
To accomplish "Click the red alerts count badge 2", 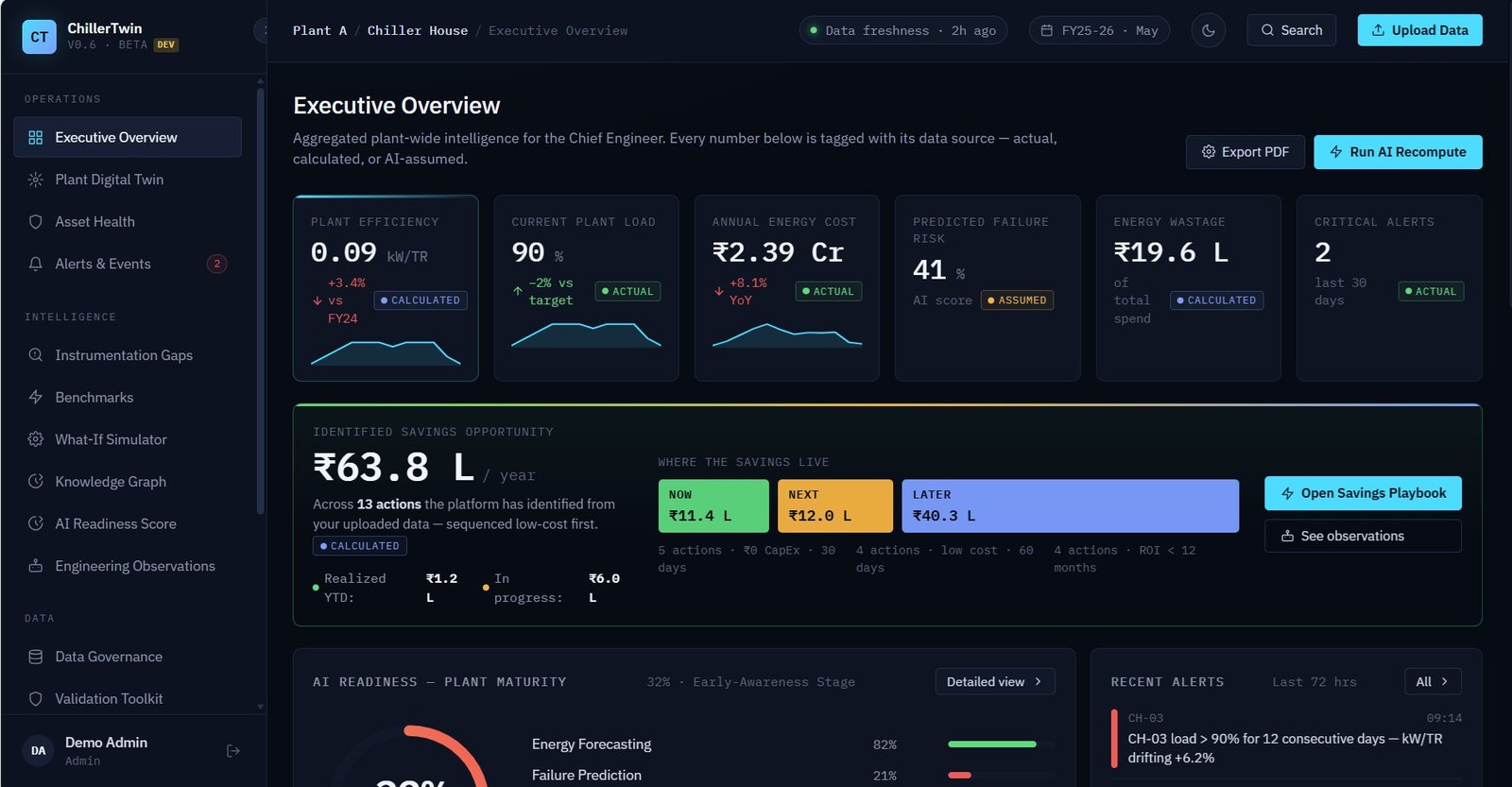I will 217,264.
